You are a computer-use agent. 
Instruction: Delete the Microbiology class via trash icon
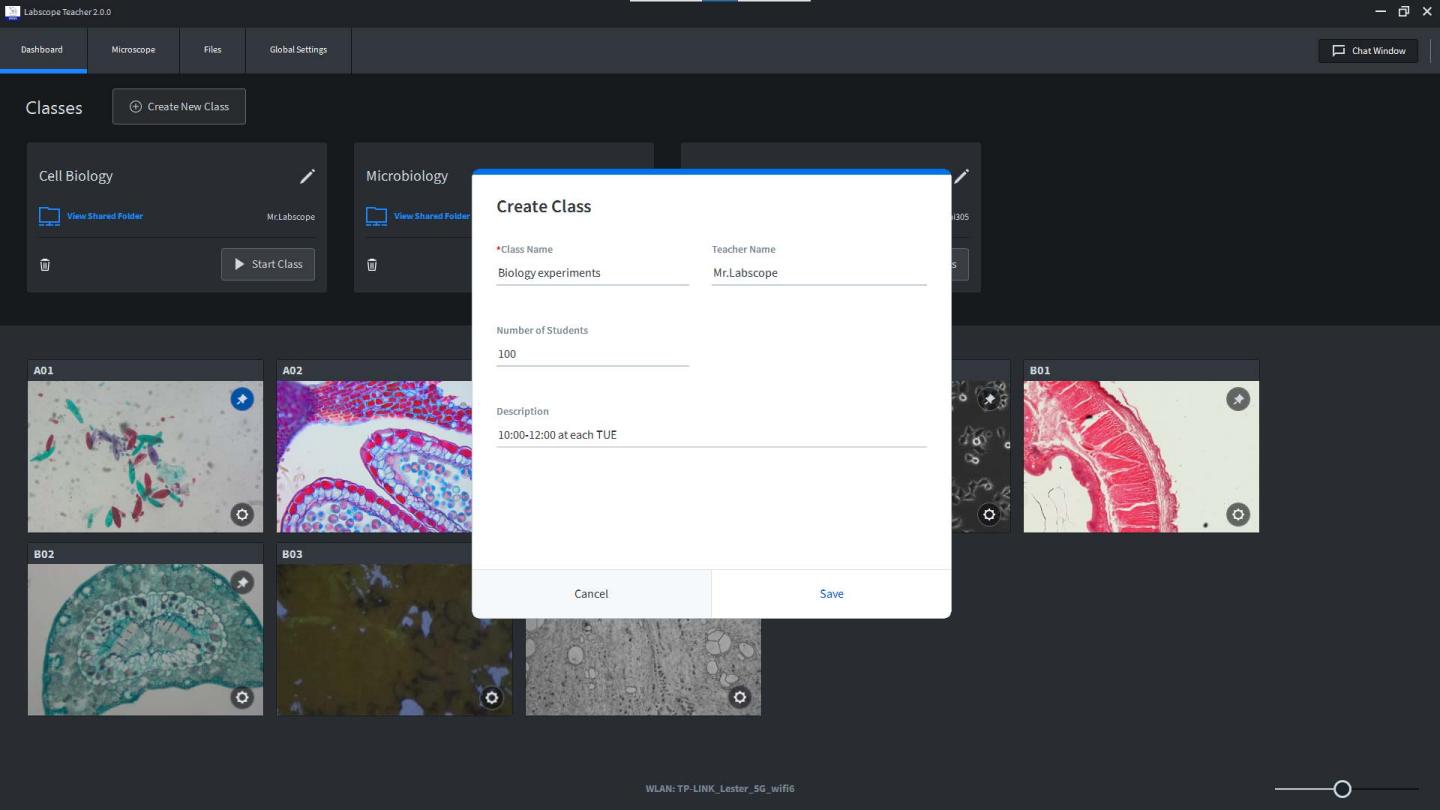371,263
